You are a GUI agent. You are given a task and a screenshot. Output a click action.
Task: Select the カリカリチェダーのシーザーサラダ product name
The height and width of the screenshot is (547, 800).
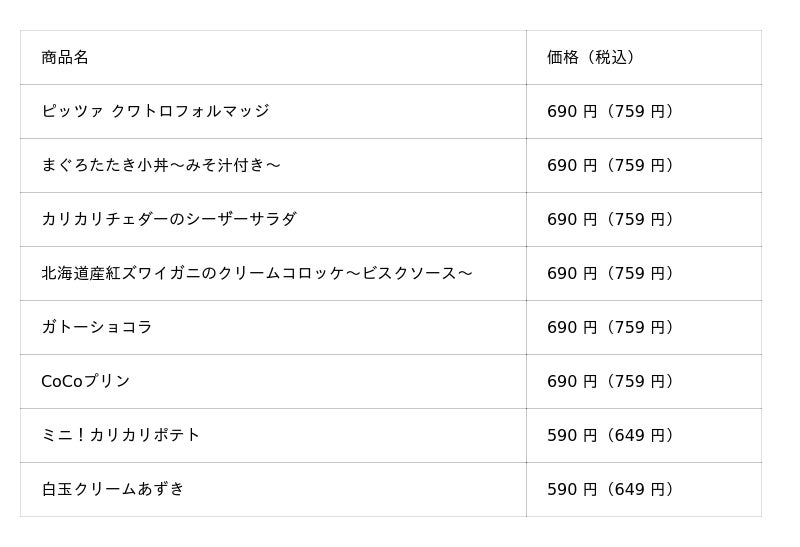pos(168,220)
